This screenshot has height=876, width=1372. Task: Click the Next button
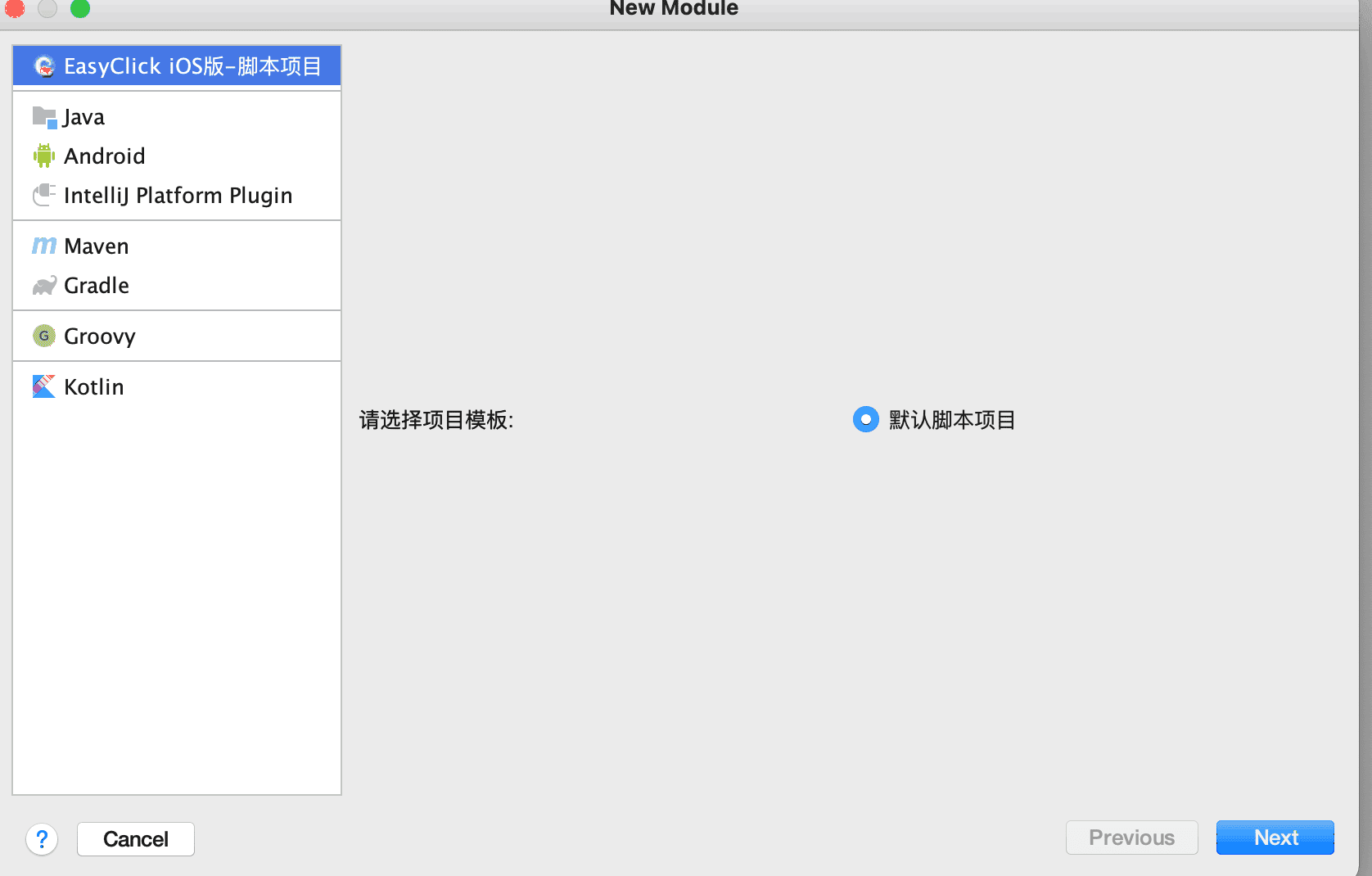pos(1275,838)
